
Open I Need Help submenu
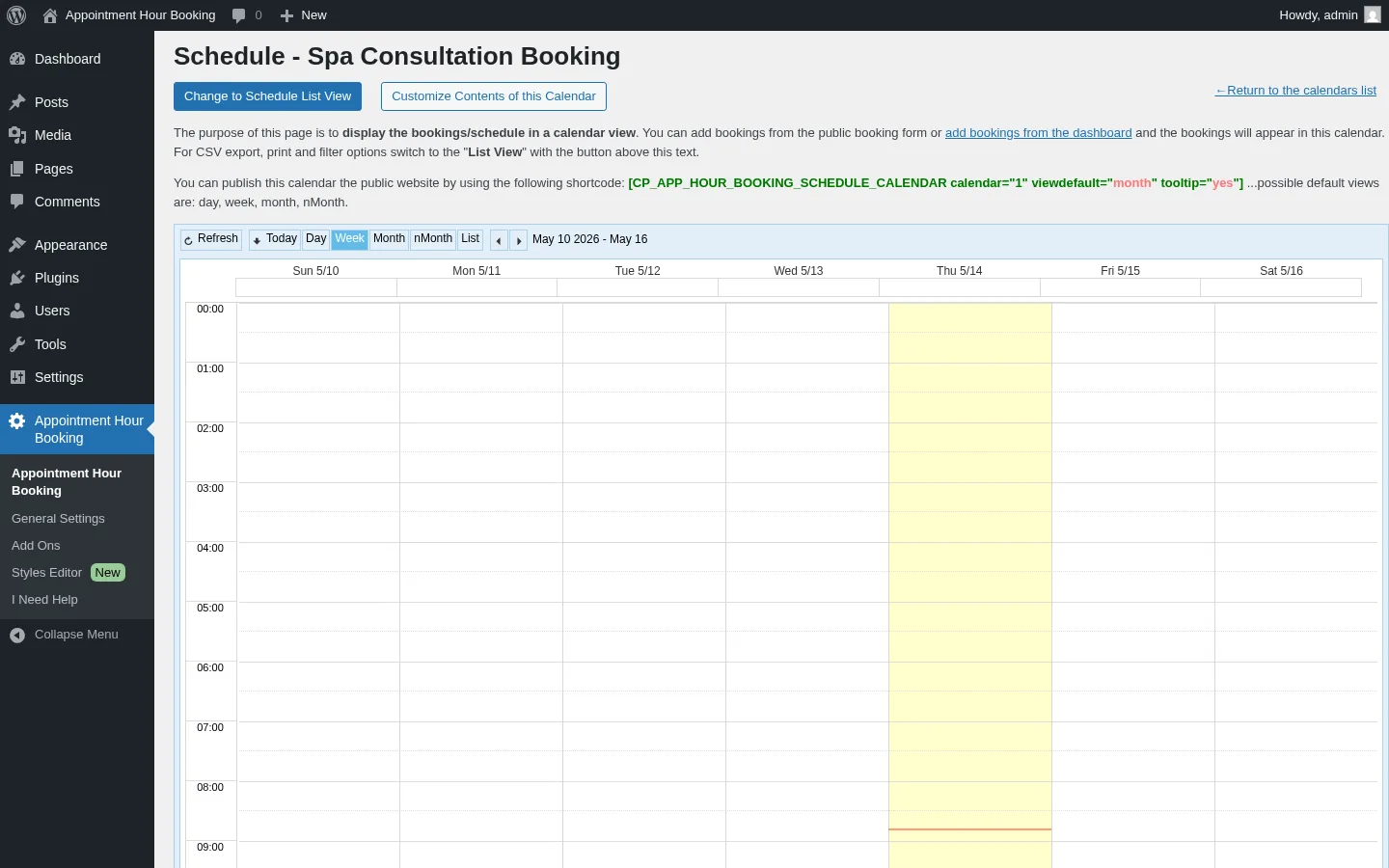click(x=44, y=600)
